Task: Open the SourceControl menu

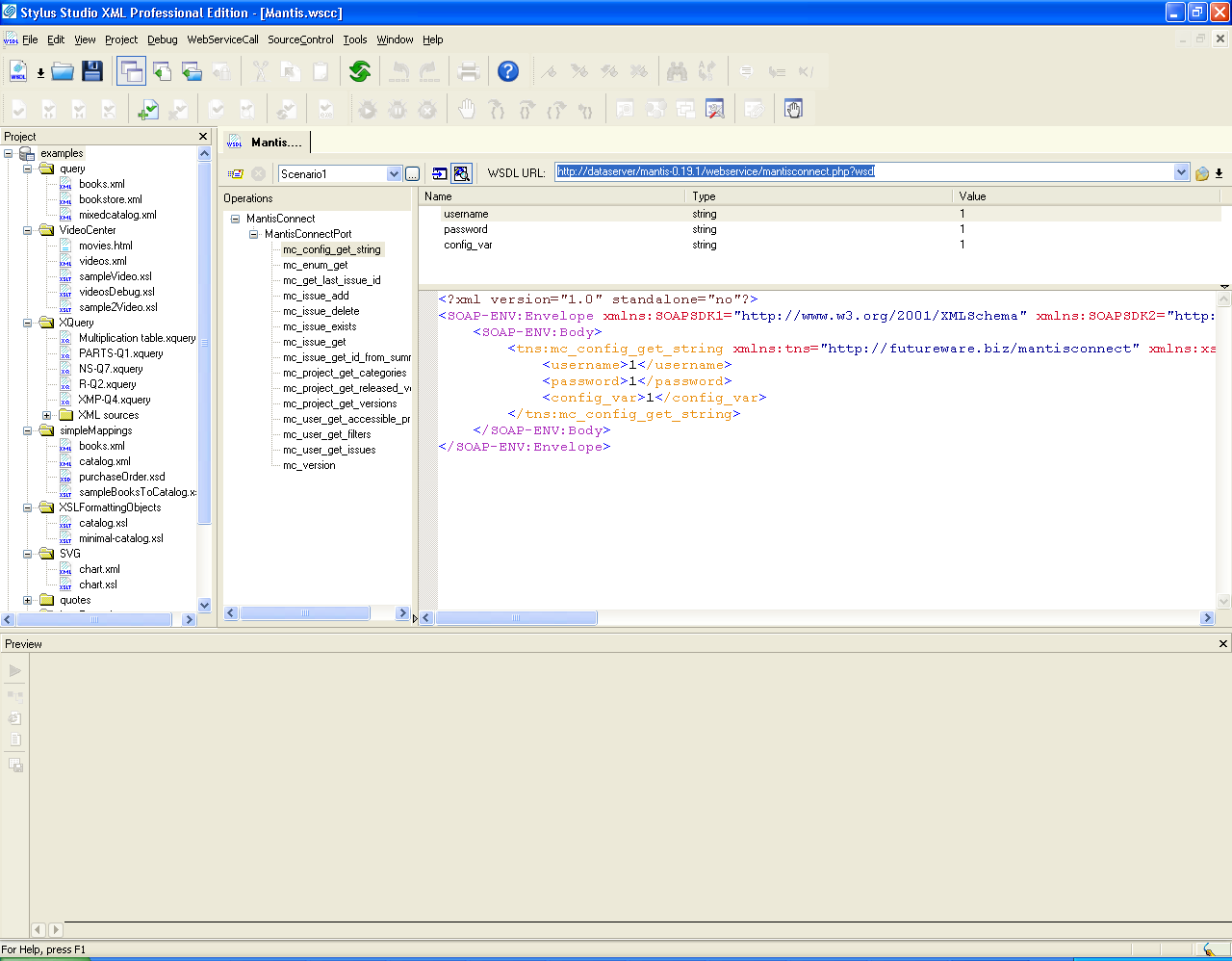Action: [300, 39]
